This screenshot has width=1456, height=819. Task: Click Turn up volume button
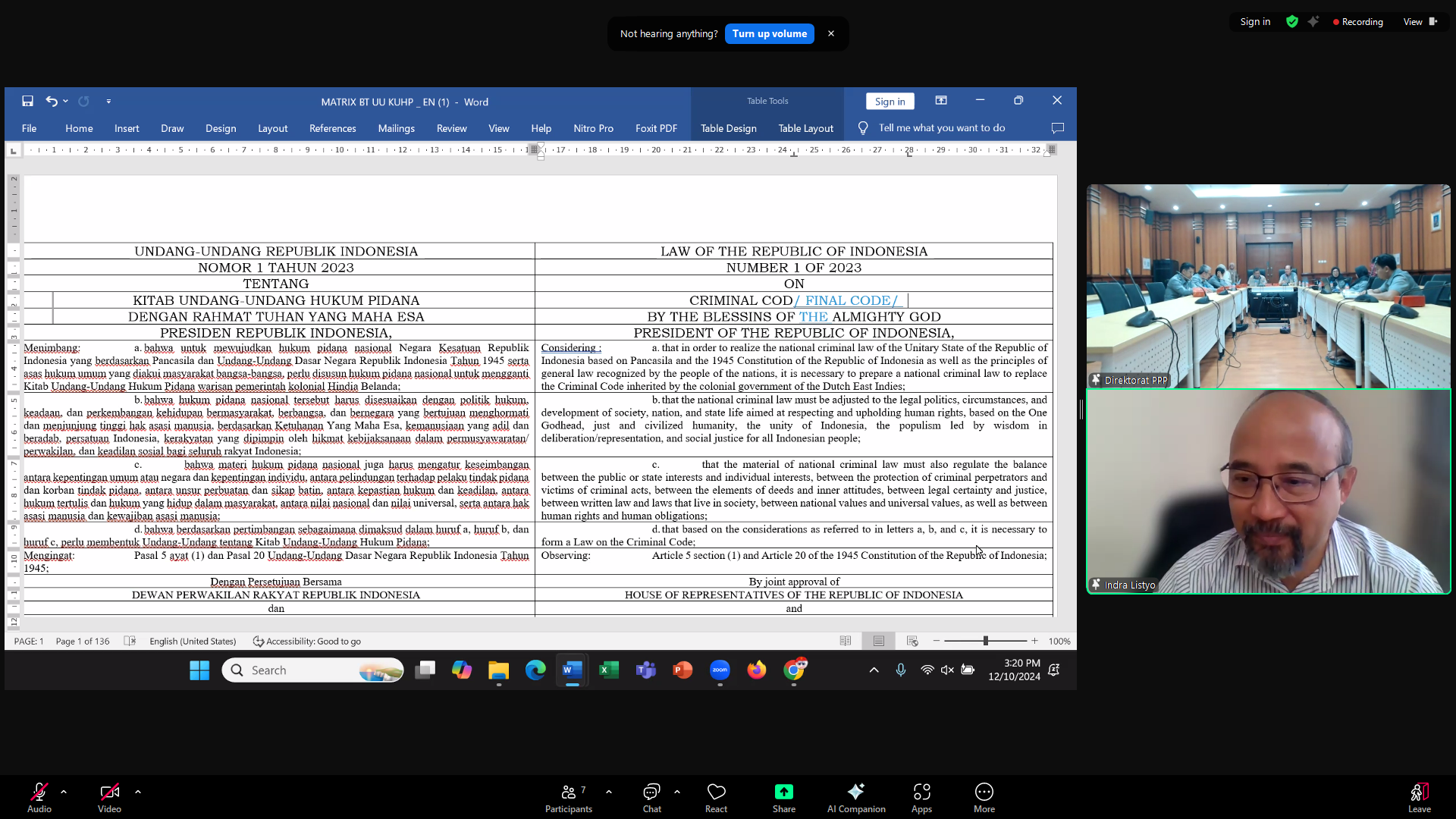[x=769, y=34]
